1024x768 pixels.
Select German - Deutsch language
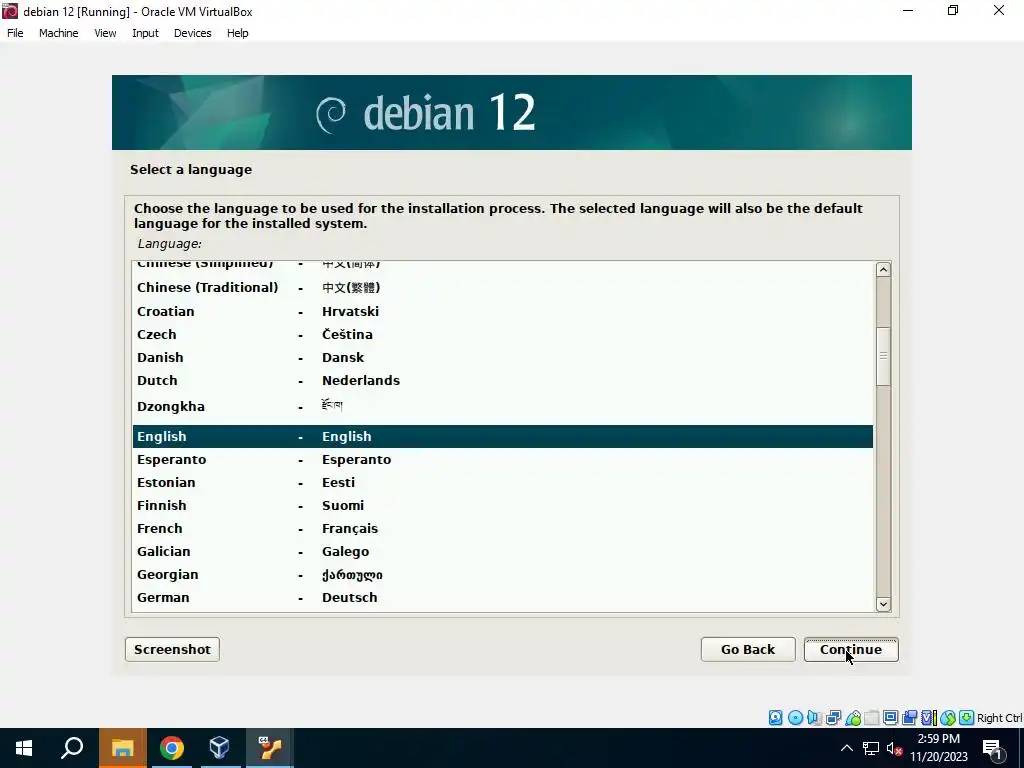(x=502, y=598)
